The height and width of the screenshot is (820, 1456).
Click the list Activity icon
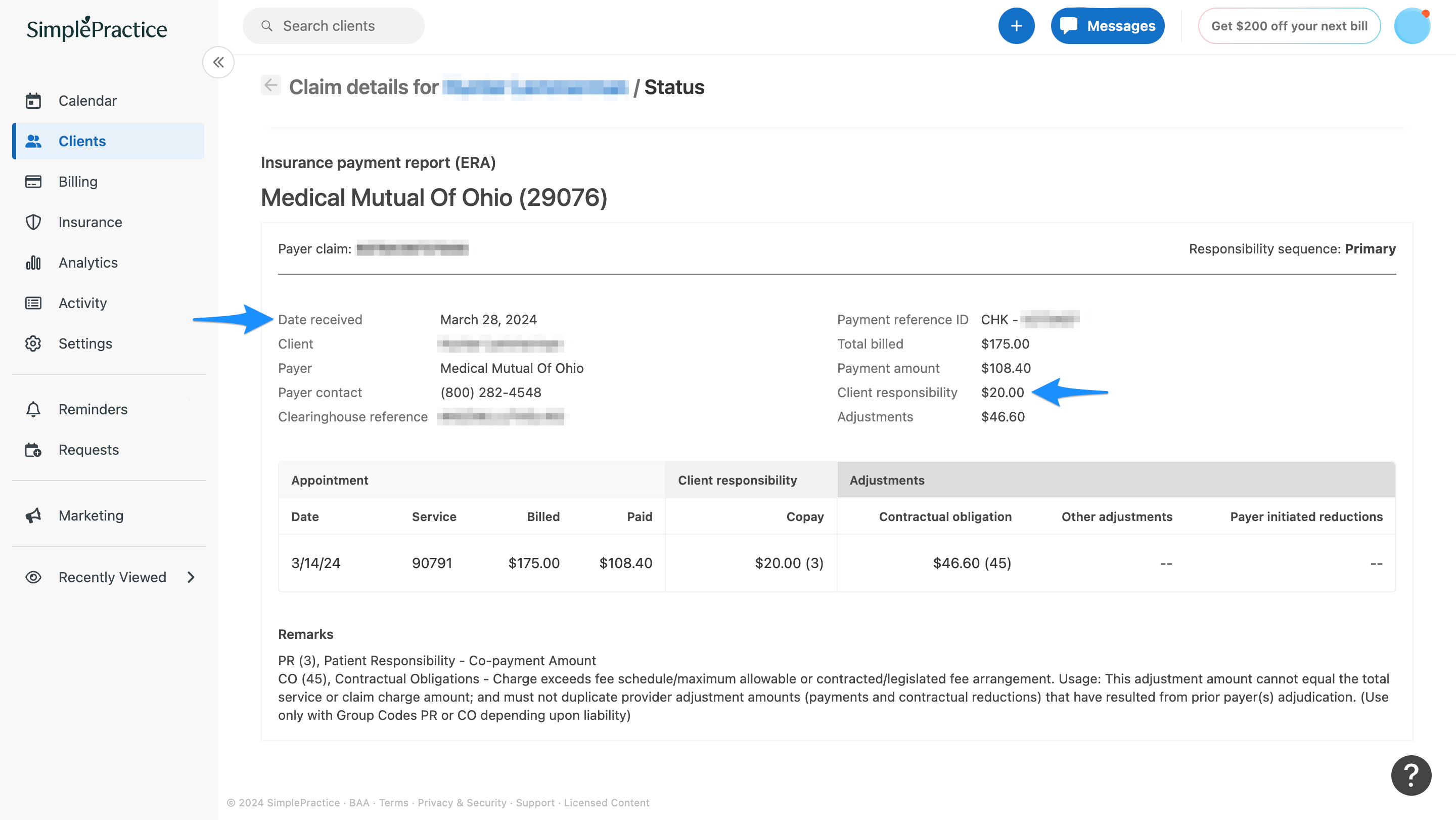click(x=33, y=303)
